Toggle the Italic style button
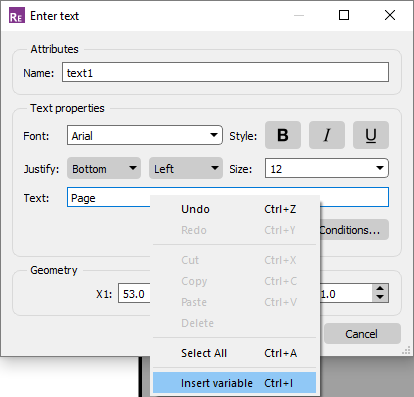Screen dimensions: 414x397 (327, 135)
